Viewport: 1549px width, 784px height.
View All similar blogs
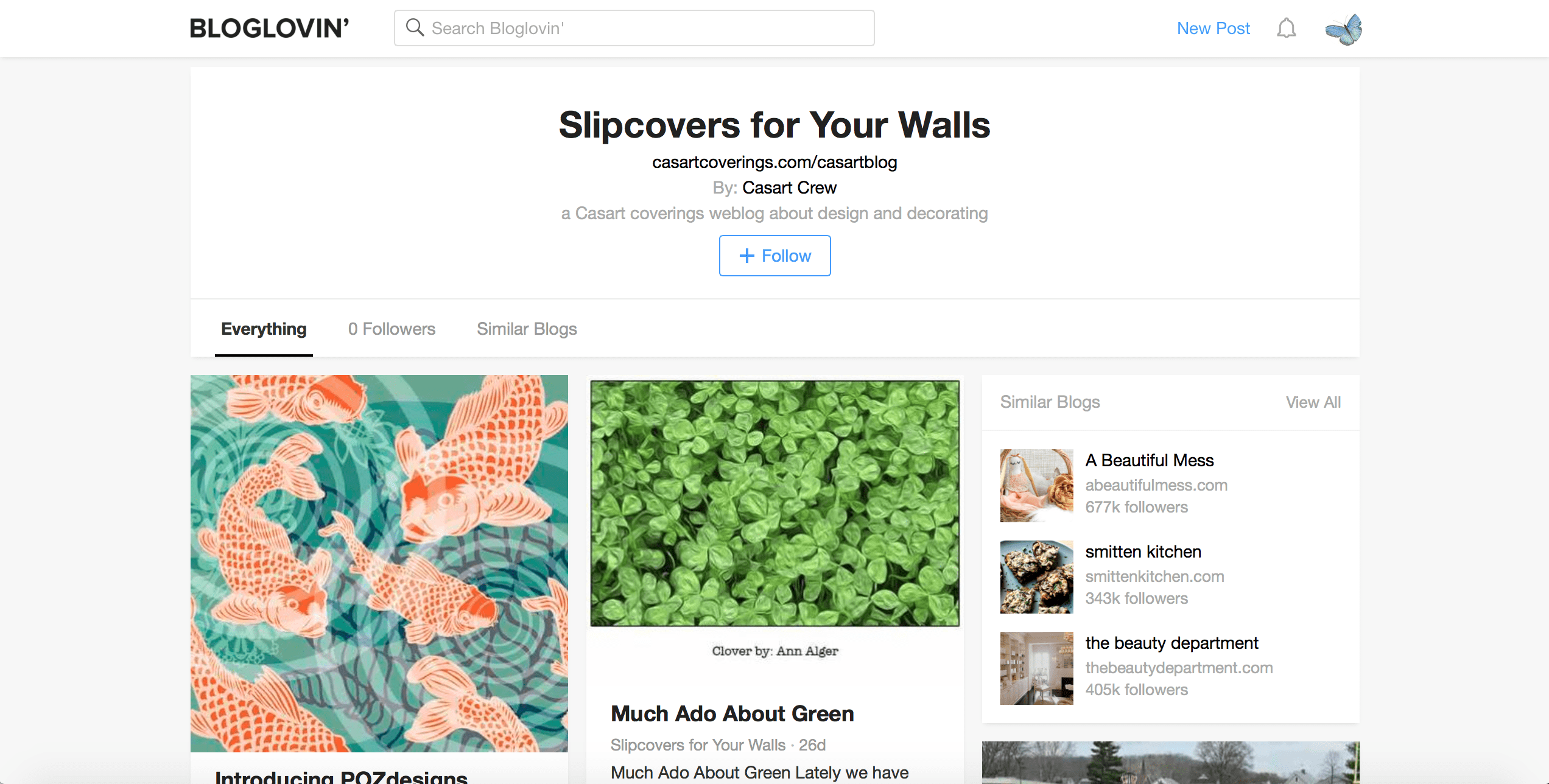tap(1313, 402)
